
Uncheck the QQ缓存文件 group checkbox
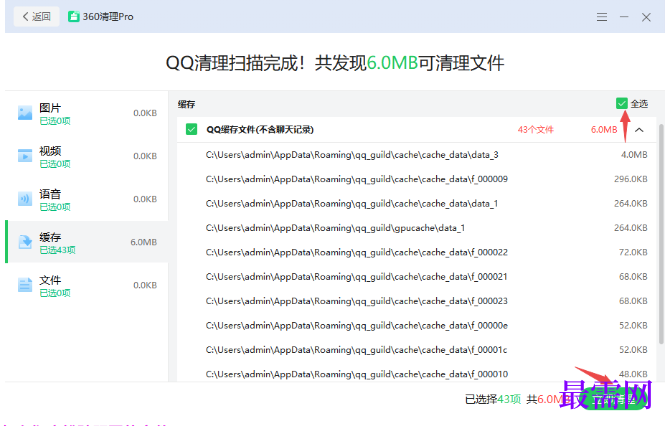point(191,129)
